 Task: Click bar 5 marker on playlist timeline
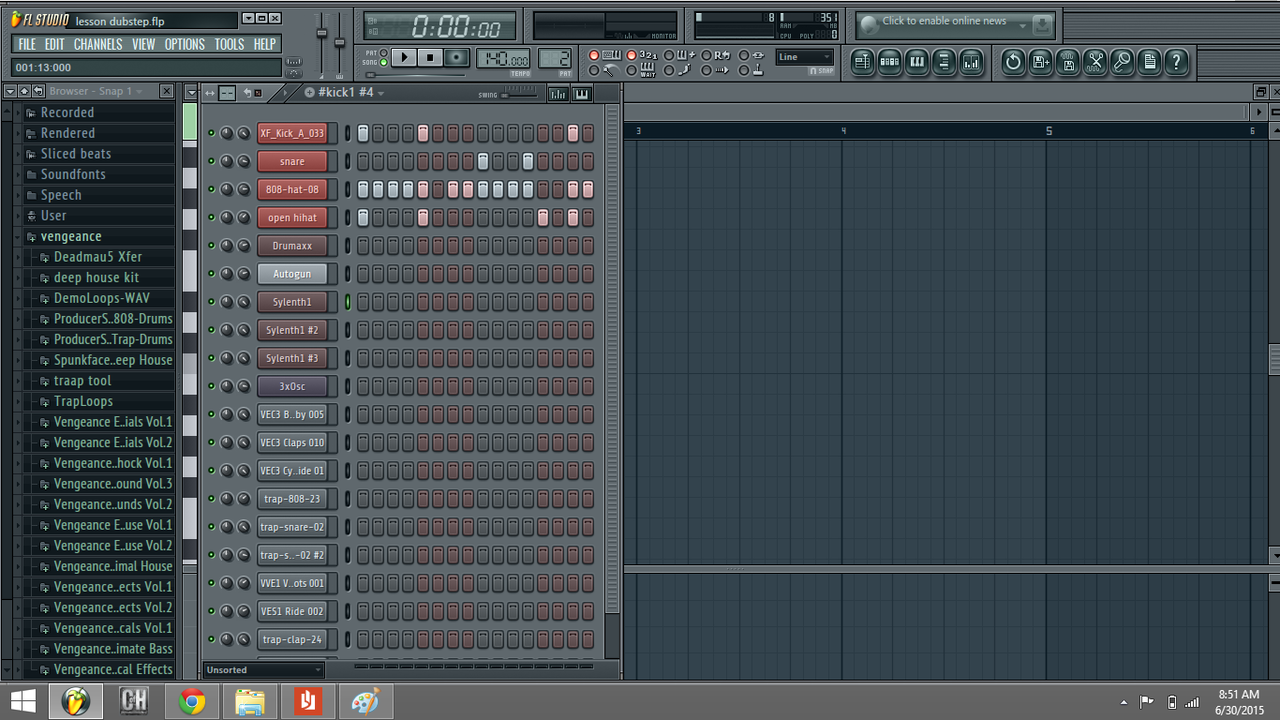coord(1049,131)
